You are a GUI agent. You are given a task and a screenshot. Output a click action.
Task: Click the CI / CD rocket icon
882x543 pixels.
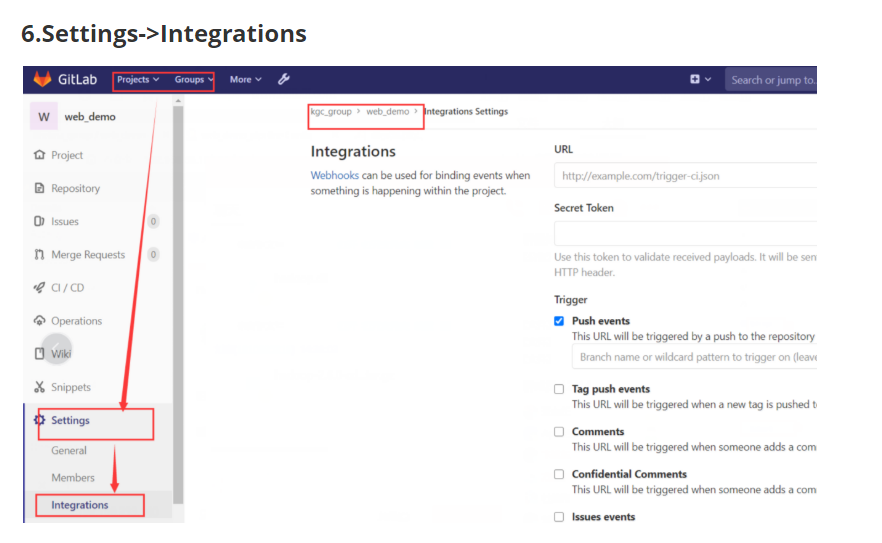(x=40, y=288)
